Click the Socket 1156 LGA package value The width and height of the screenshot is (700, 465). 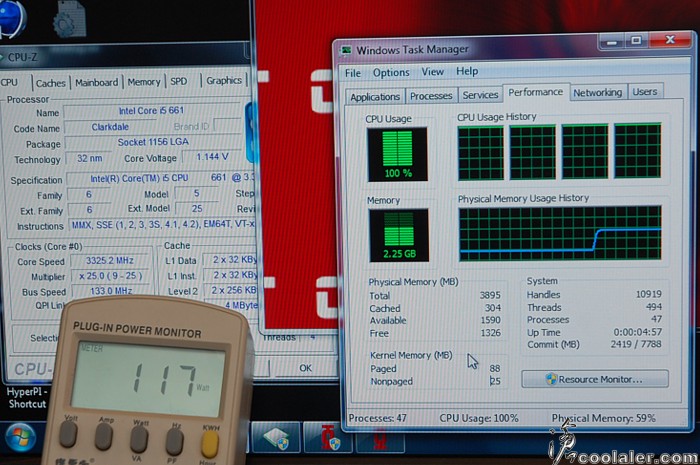(153, 142)
